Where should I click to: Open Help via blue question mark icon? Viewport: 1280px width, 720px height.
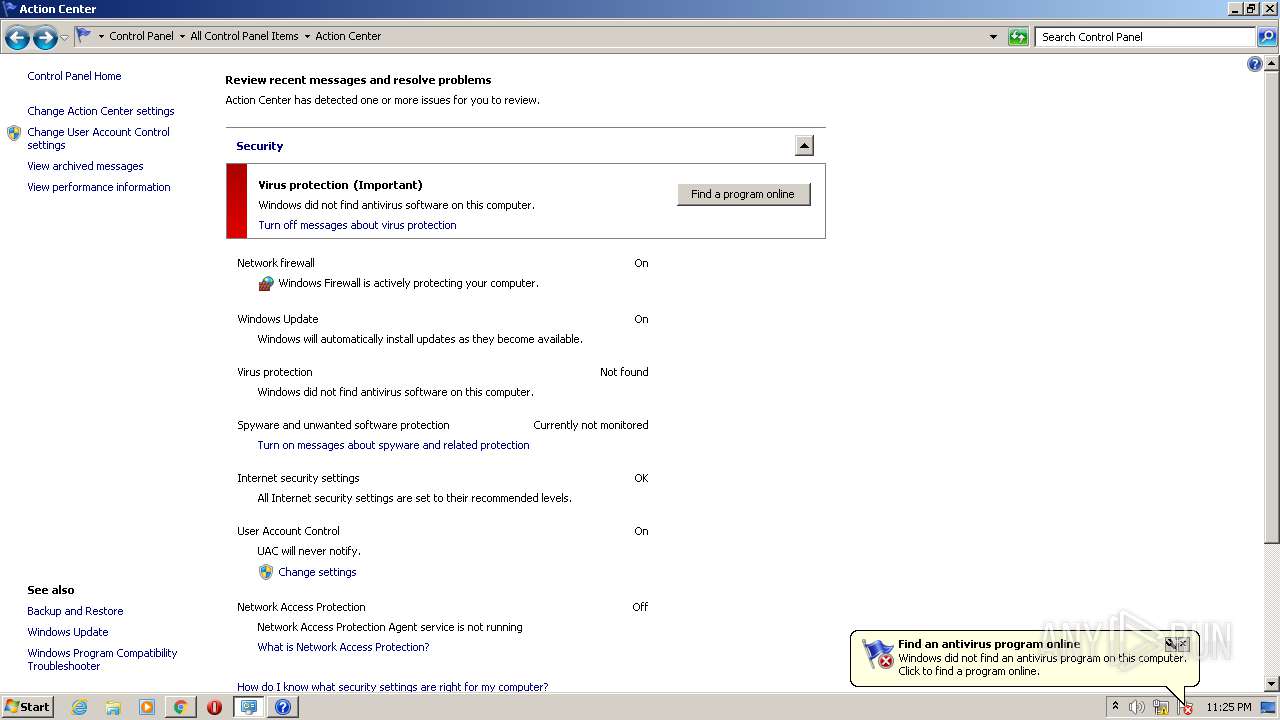tap(1255, 64)
